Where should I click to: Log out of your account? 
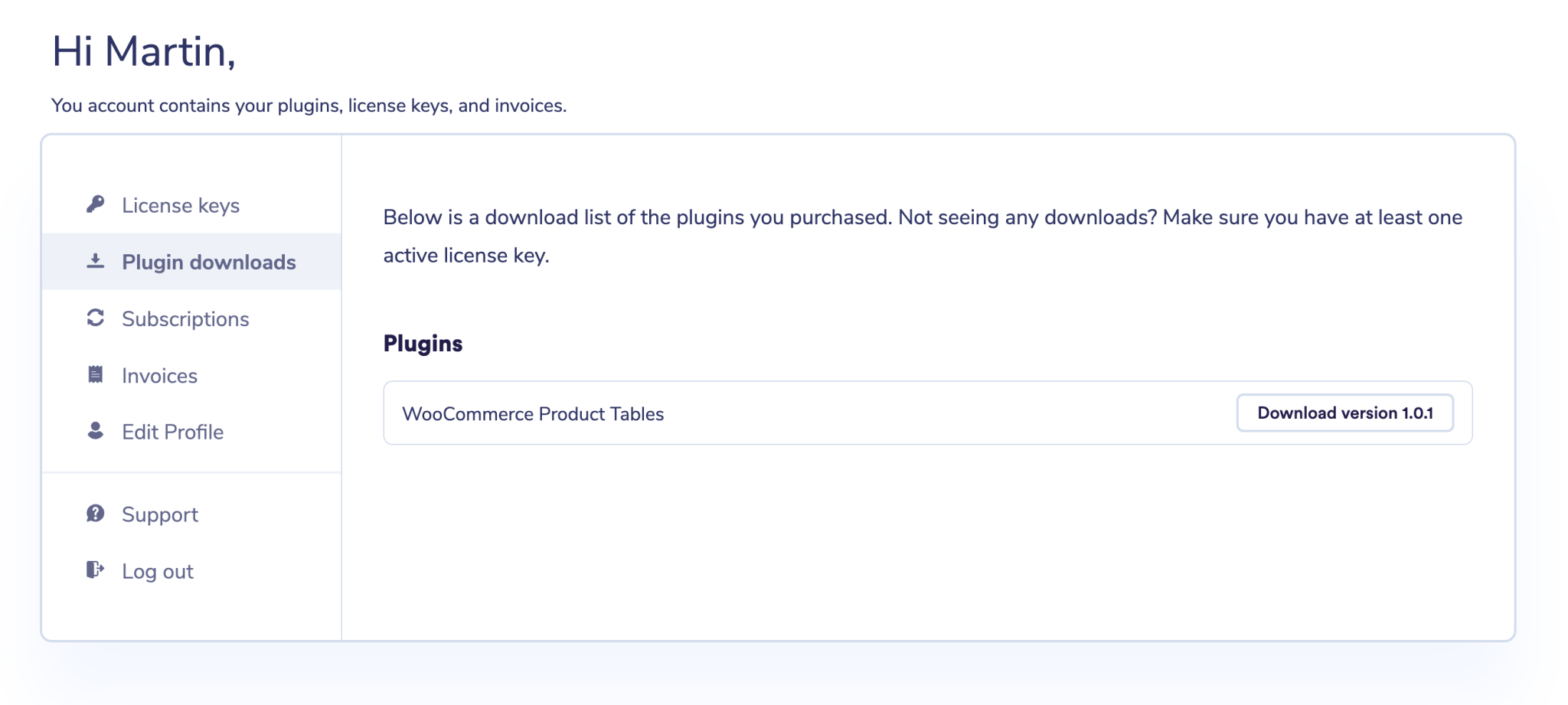click(x=157, y=570)
